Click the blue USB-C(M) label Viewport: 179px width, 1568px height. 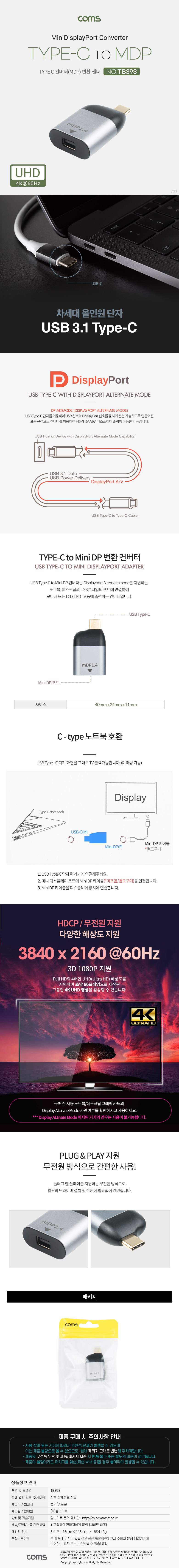(79, 831)
